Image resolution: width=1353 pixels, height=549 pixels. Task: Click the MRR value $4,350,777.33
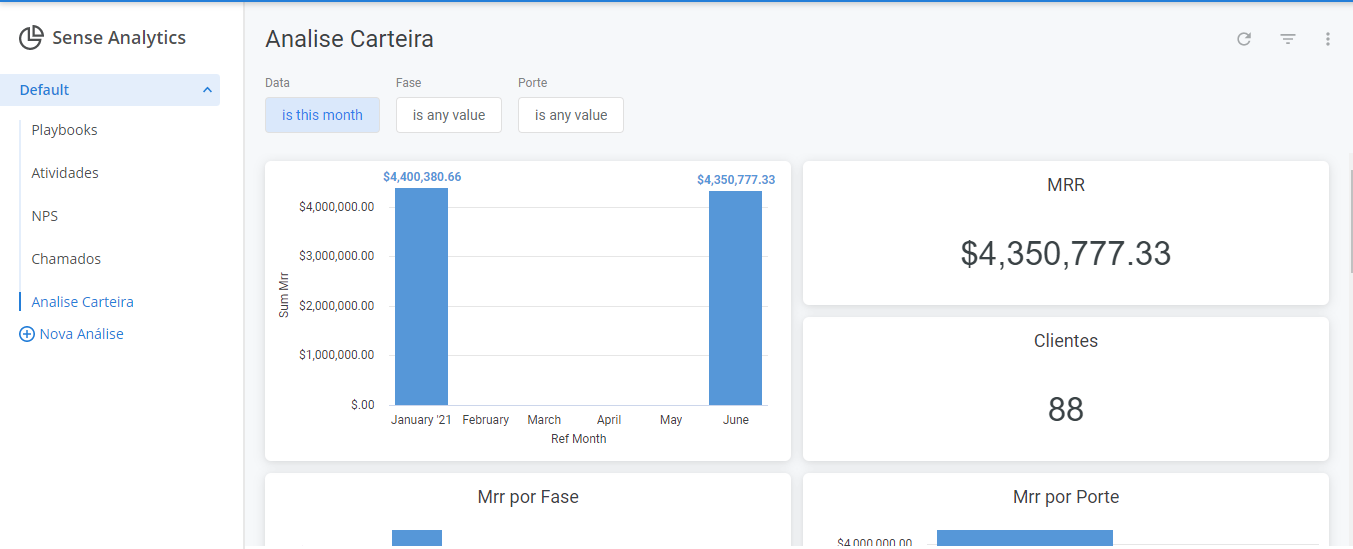1066,253
